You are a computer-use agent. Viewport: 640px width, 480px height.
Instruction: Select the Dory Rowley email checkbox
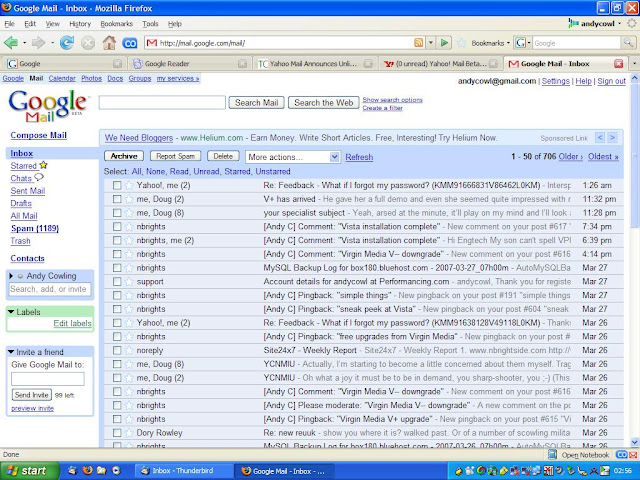point(117,433)
